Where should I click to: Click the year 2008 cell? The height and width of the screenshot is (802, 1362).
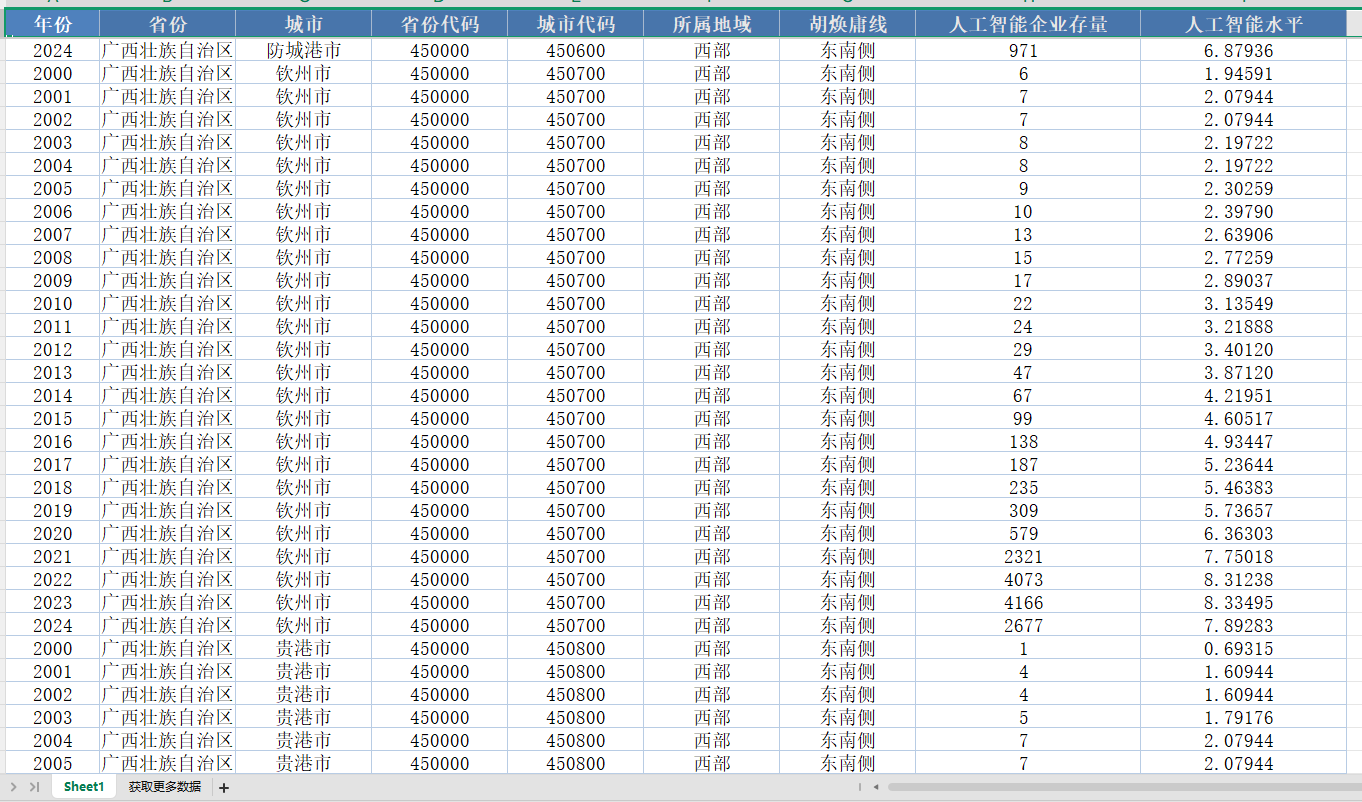tap(52, 257)
